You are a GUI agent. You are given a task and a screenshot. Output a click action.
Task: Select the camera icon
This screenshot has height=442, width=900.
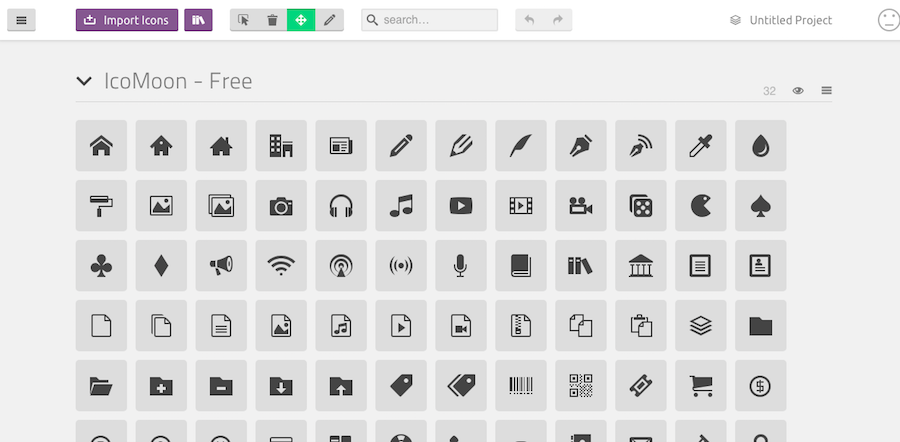click(x=281, y=206)
